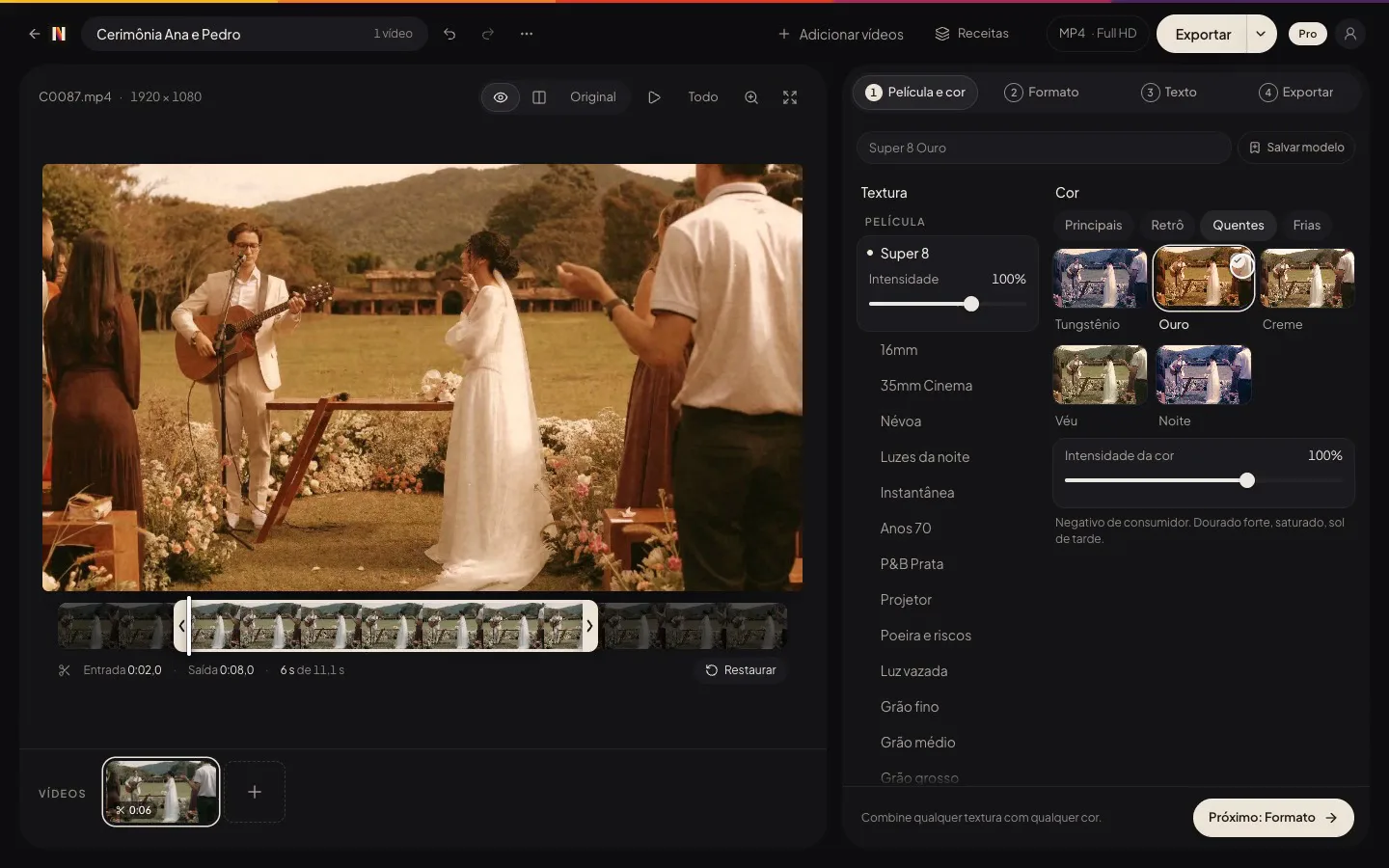Switch to the Exportar step tab
Screen dimensions: 1389x868
[x=1296, y=93]
